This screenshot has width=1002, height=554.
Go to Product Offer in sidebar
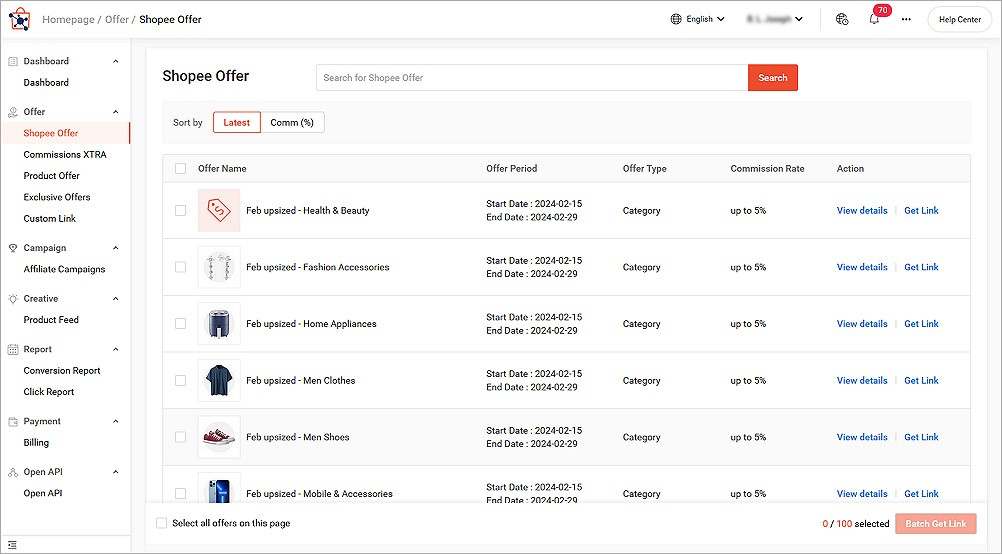(x=52, y=176)
